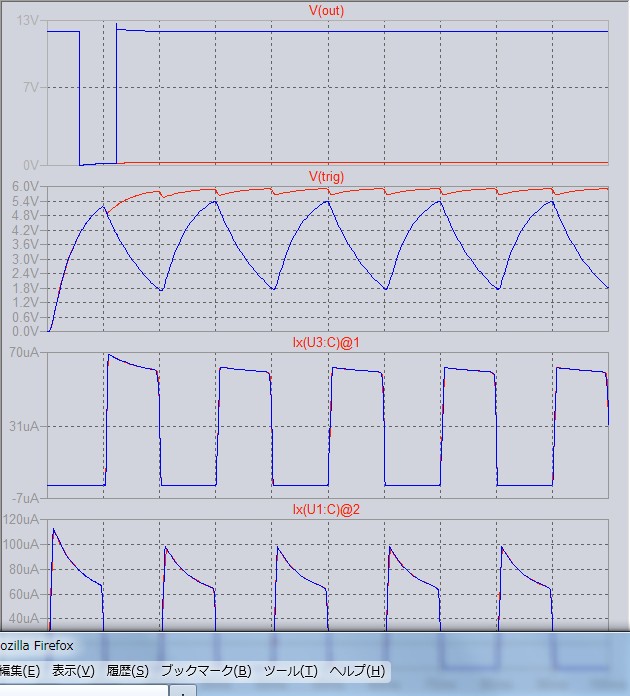Screen dimensions: 630x696
Task: Select the Ix(U1:C)@2 trace label
Action: [x=326, y=509]
